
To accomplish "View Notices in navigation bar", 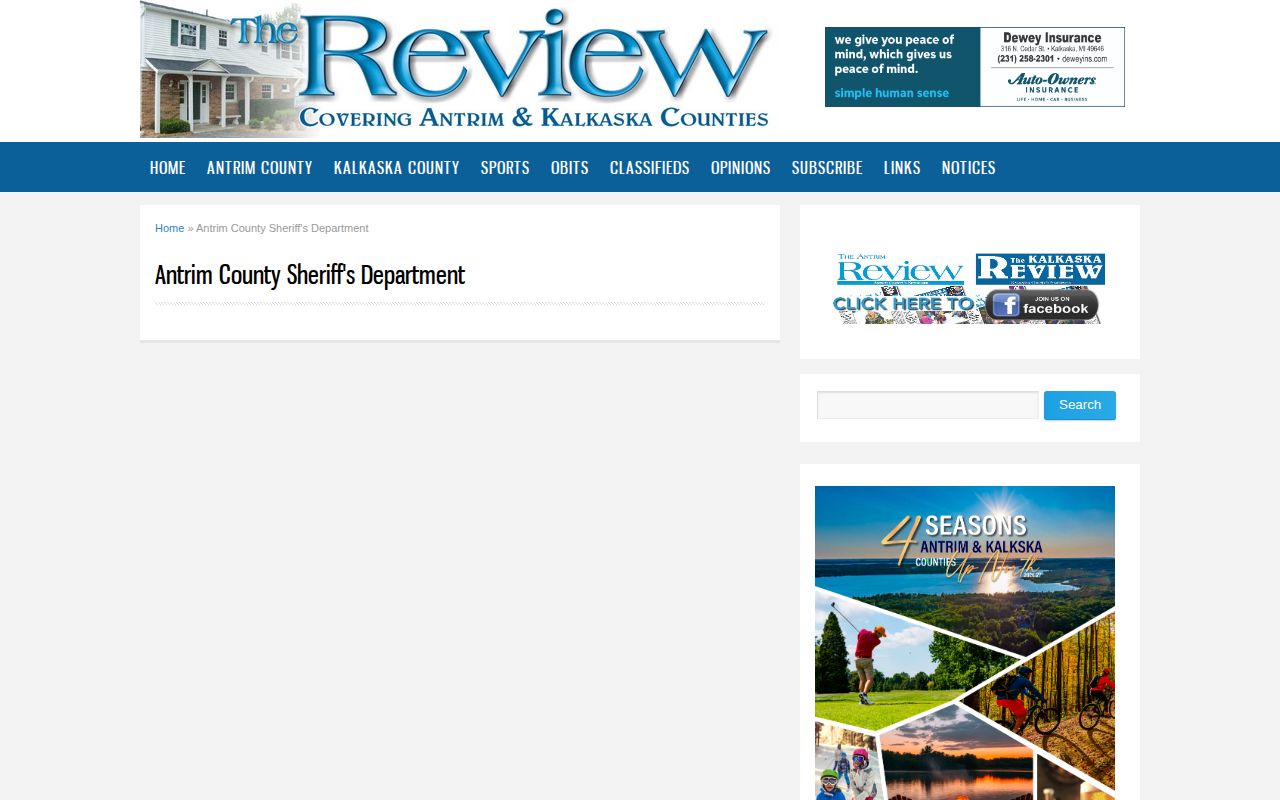I will (x=969, y=167).
